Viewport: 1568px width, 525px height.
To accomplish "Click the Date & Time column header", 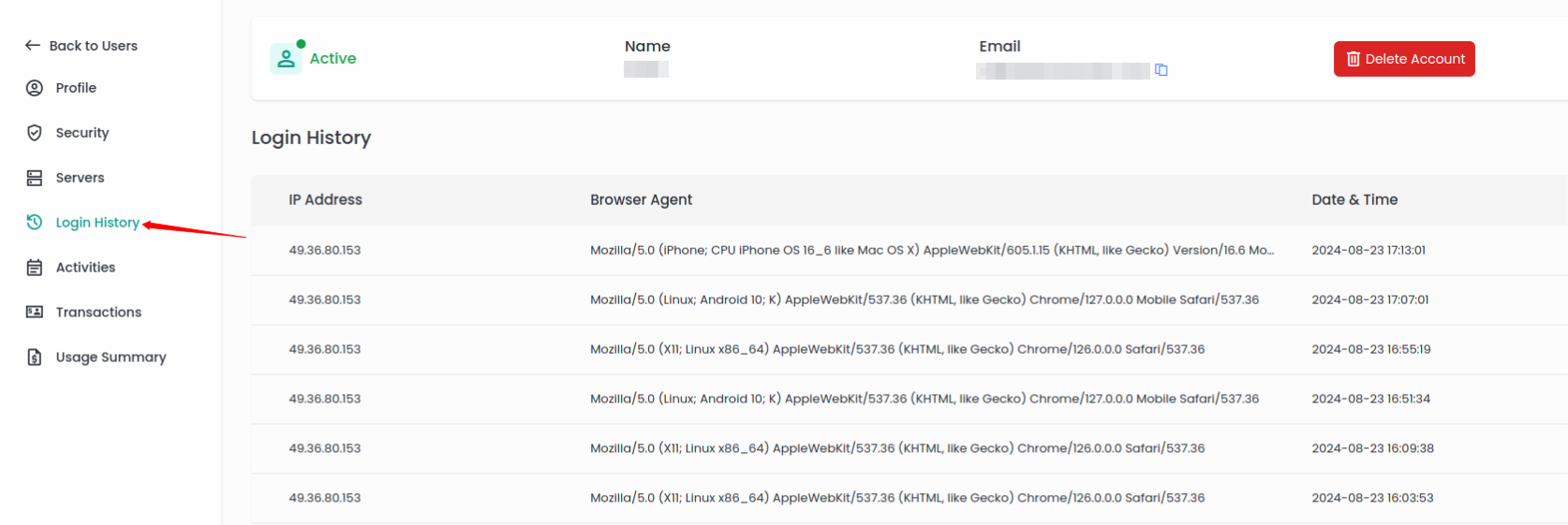I will 1354,199.
